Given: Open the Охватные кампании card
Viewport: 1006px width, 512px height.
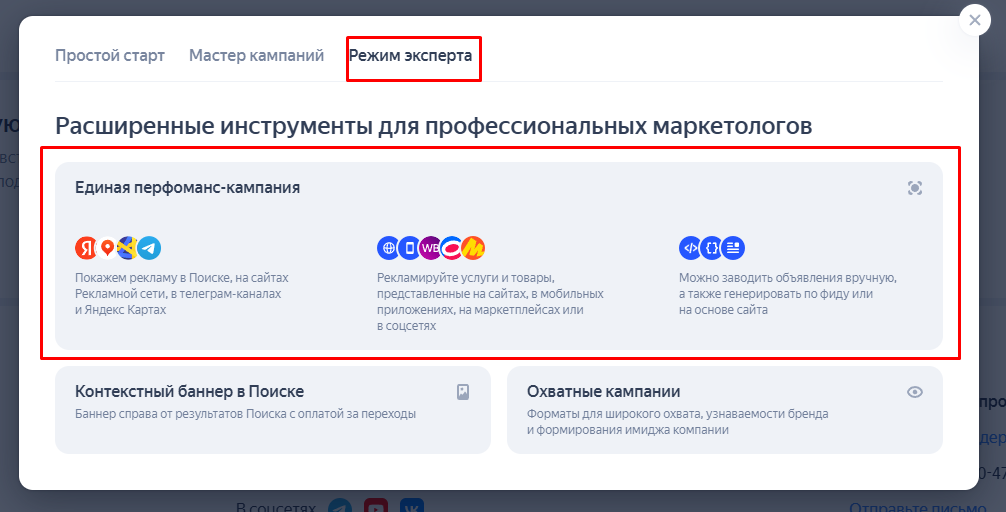Looking at the screenshot, I should point(725,410).
